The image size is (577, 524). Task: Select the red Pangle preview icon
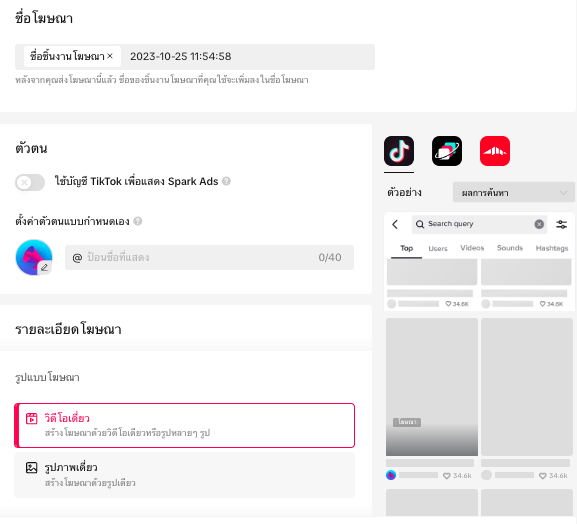click(x=495, y=151)
